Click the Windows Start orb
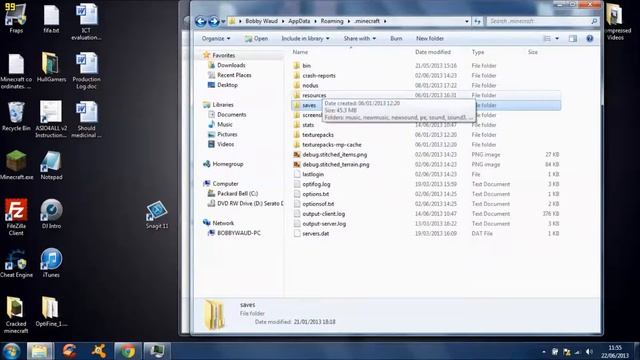 [11, 351]
